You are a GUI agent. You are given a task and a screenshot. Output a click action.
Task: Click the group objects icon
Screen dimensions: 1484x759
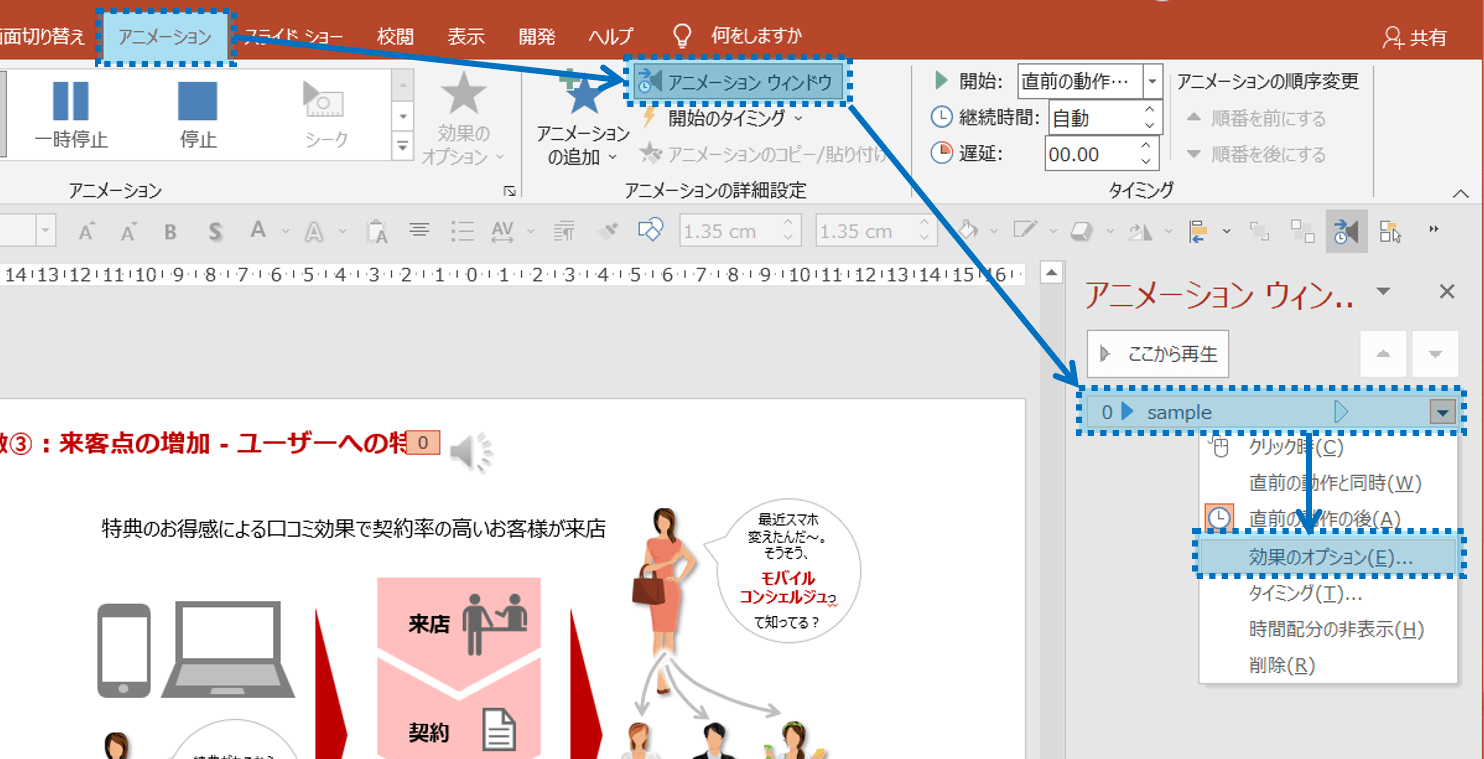[x=1259, y=232]
